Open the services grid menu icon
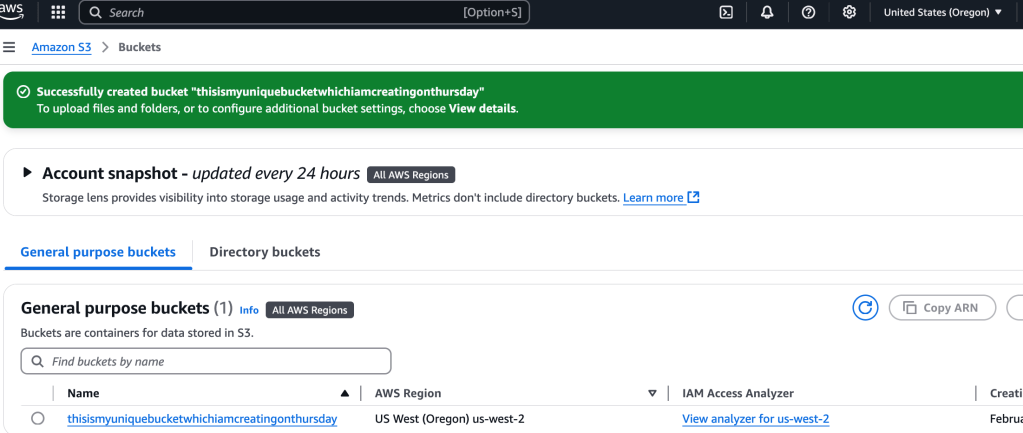The height and width of the screenshot is (433, 1023). click(58, 12)
